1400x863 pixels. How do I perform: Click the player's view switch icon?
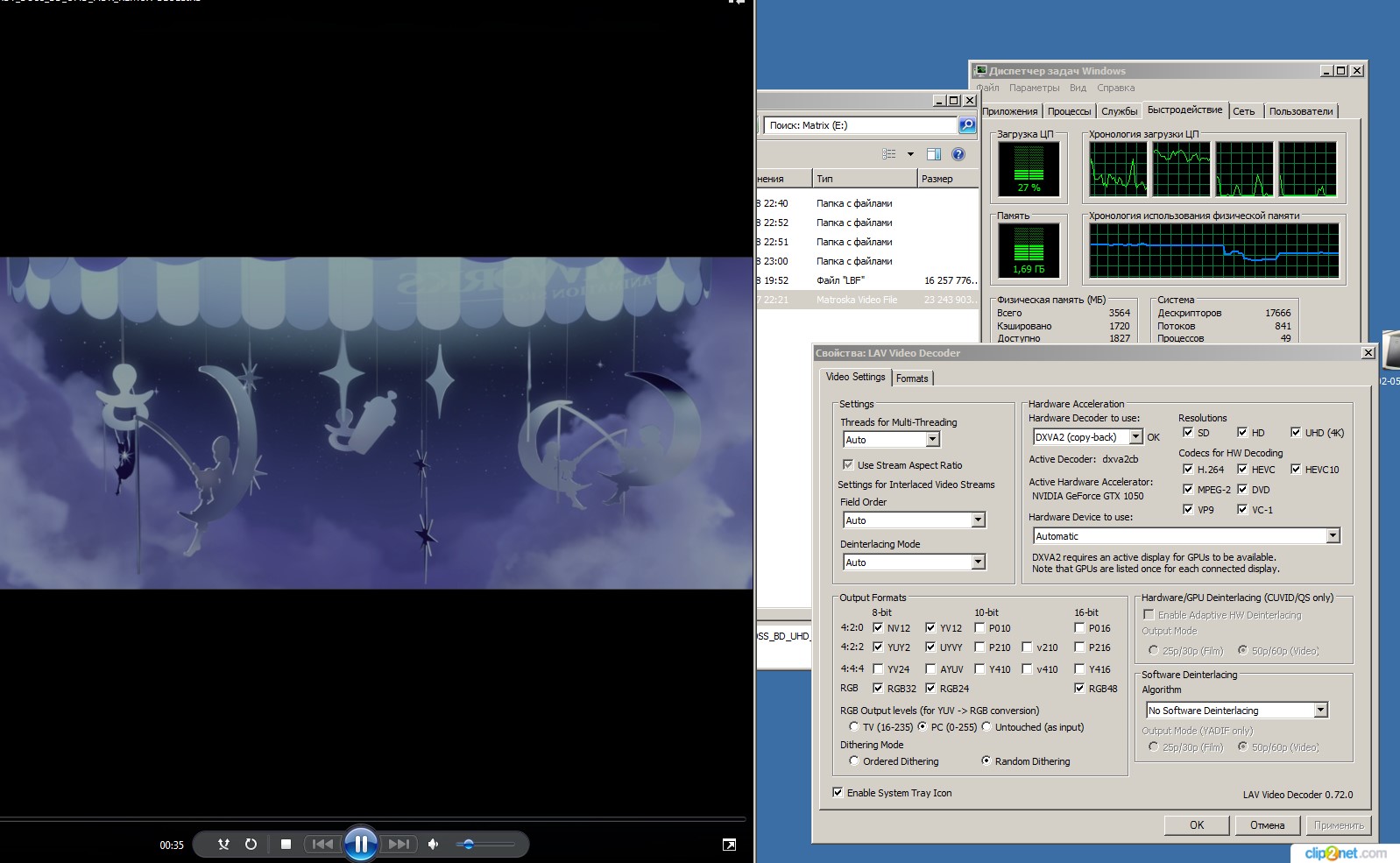click(x=729, y=845)
